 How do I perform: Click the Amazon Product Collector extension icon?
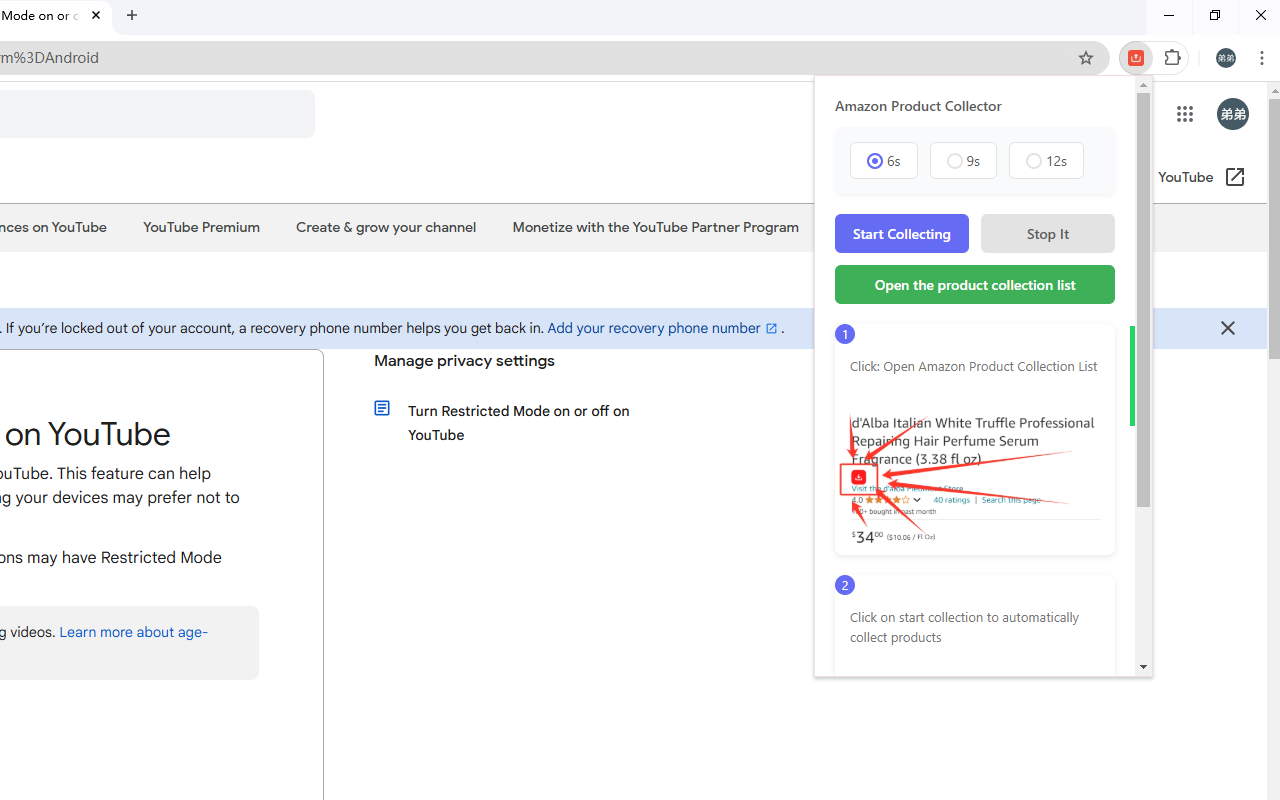coord(1135,58)
